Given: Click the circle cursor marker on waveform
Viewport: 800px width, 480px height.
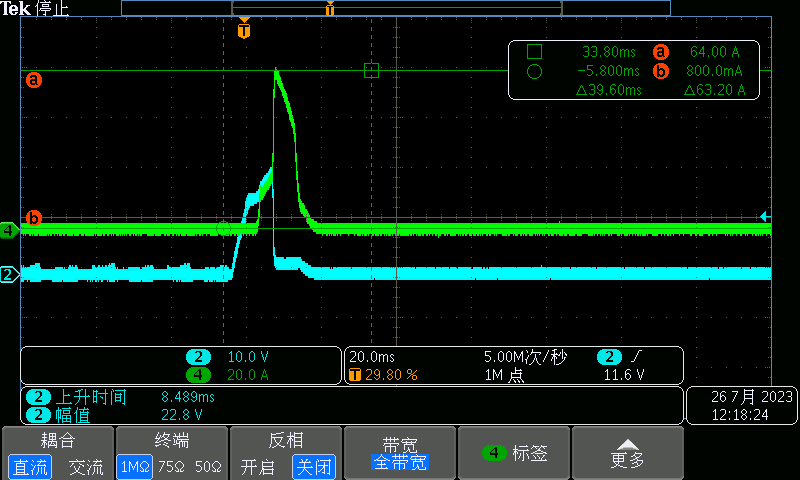Looking at the screenshot, I should [224, 228].
